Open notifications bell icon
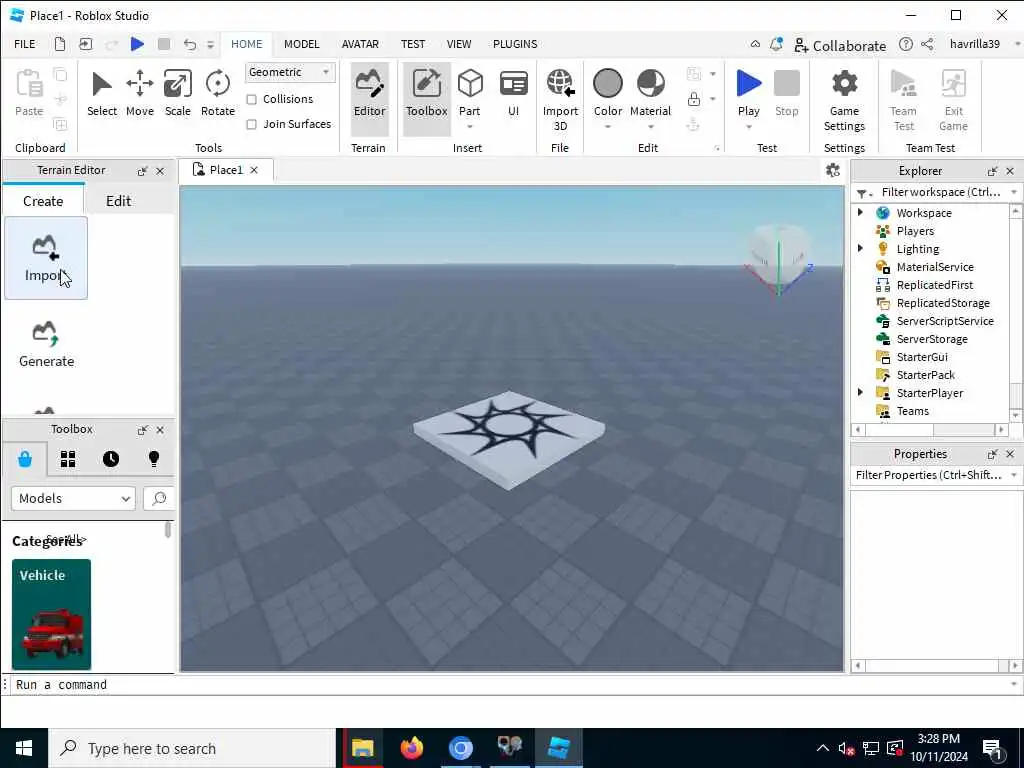Screen dimensions: 1024x768 [x=776, y=44]
